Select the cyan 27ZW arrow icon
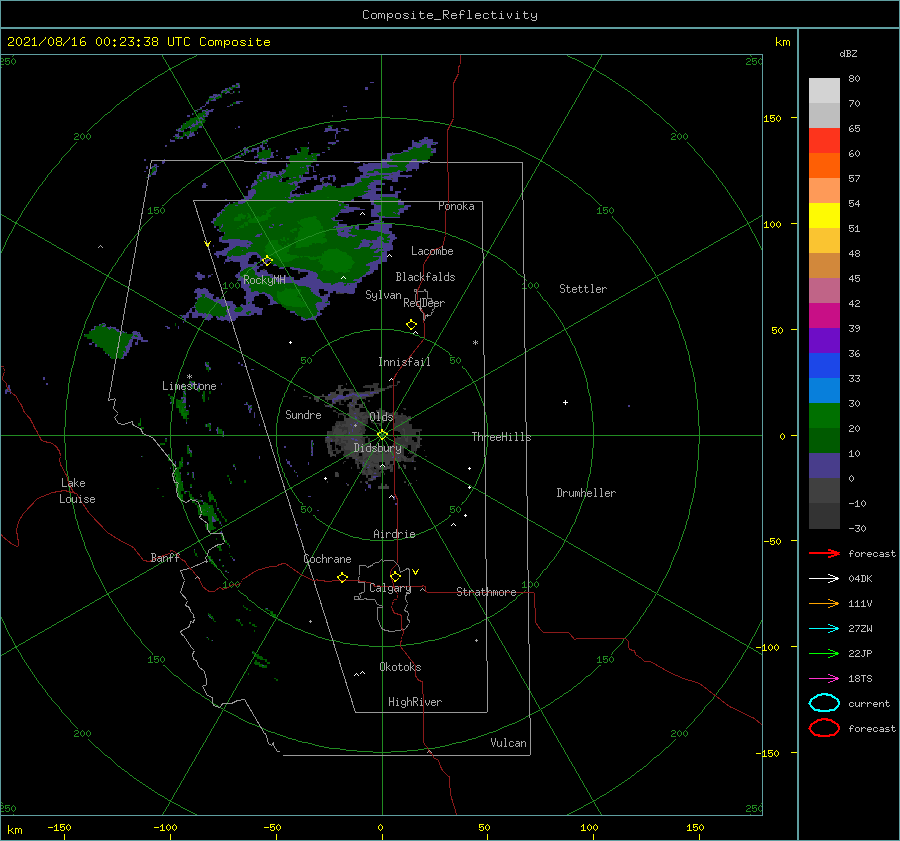 click(824, 629)
